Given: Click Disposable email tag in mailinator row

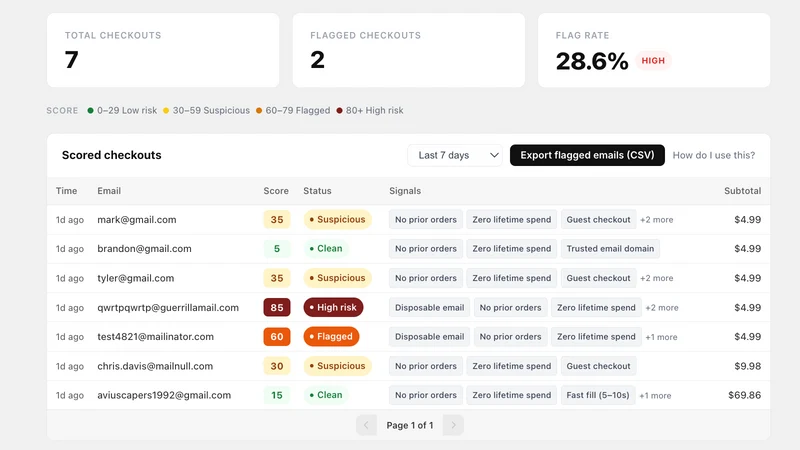Looking at the screenshot, I should [x=430, y=337].
